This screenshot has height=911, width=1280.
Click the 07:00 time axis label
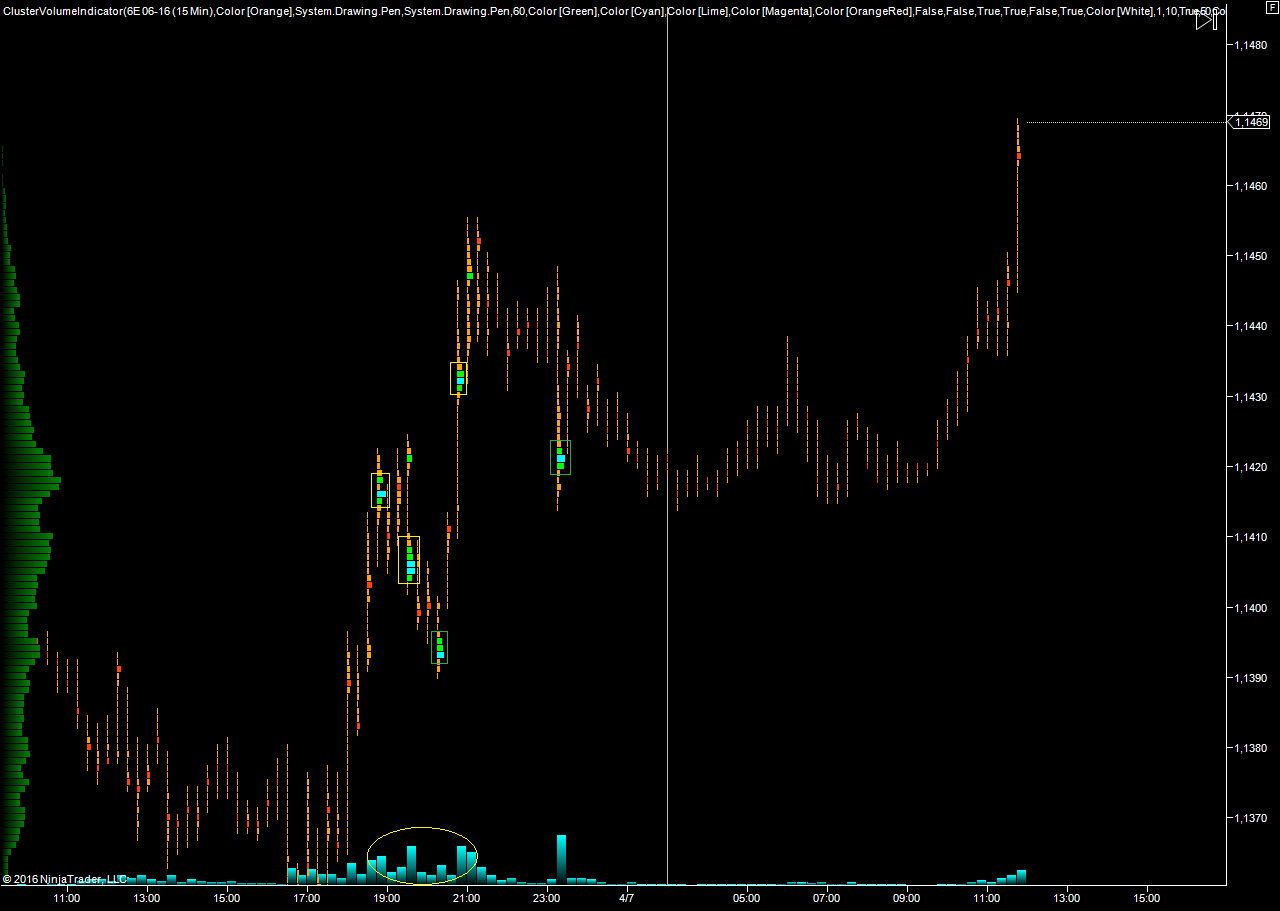(x=827, y=898)
